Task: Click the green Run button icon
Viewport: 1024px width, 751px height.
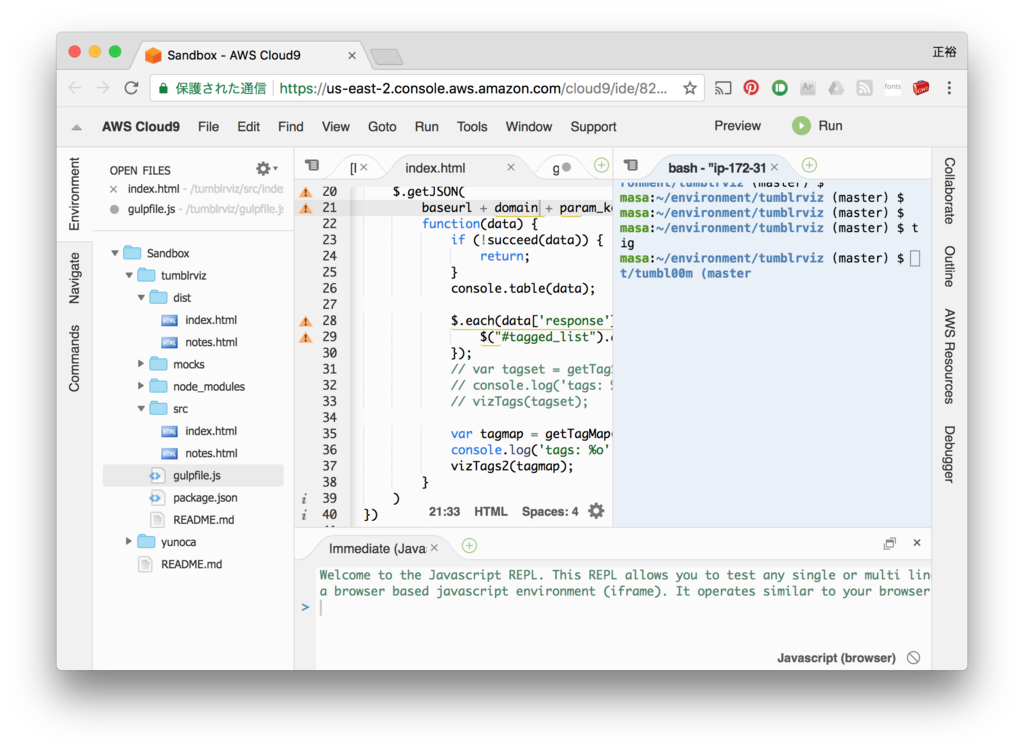Action: click(801, 126)
